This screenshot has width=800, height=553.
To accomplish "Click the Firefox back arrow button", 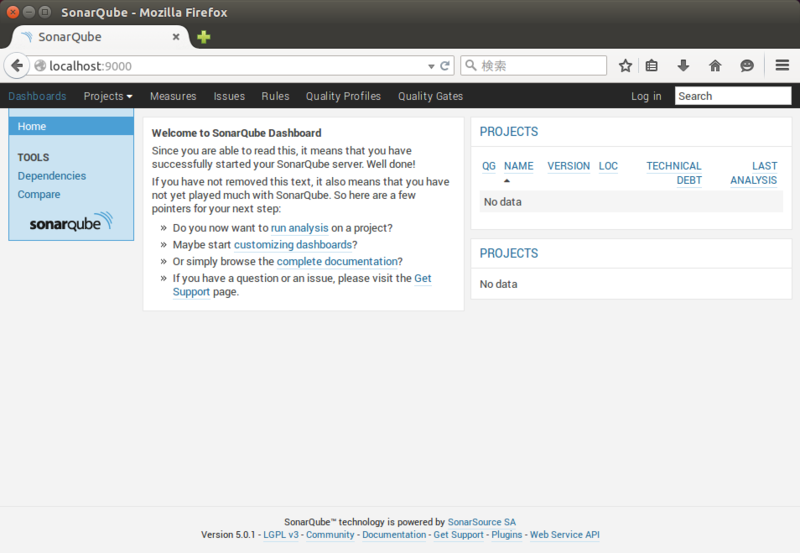I will (17, 66).
